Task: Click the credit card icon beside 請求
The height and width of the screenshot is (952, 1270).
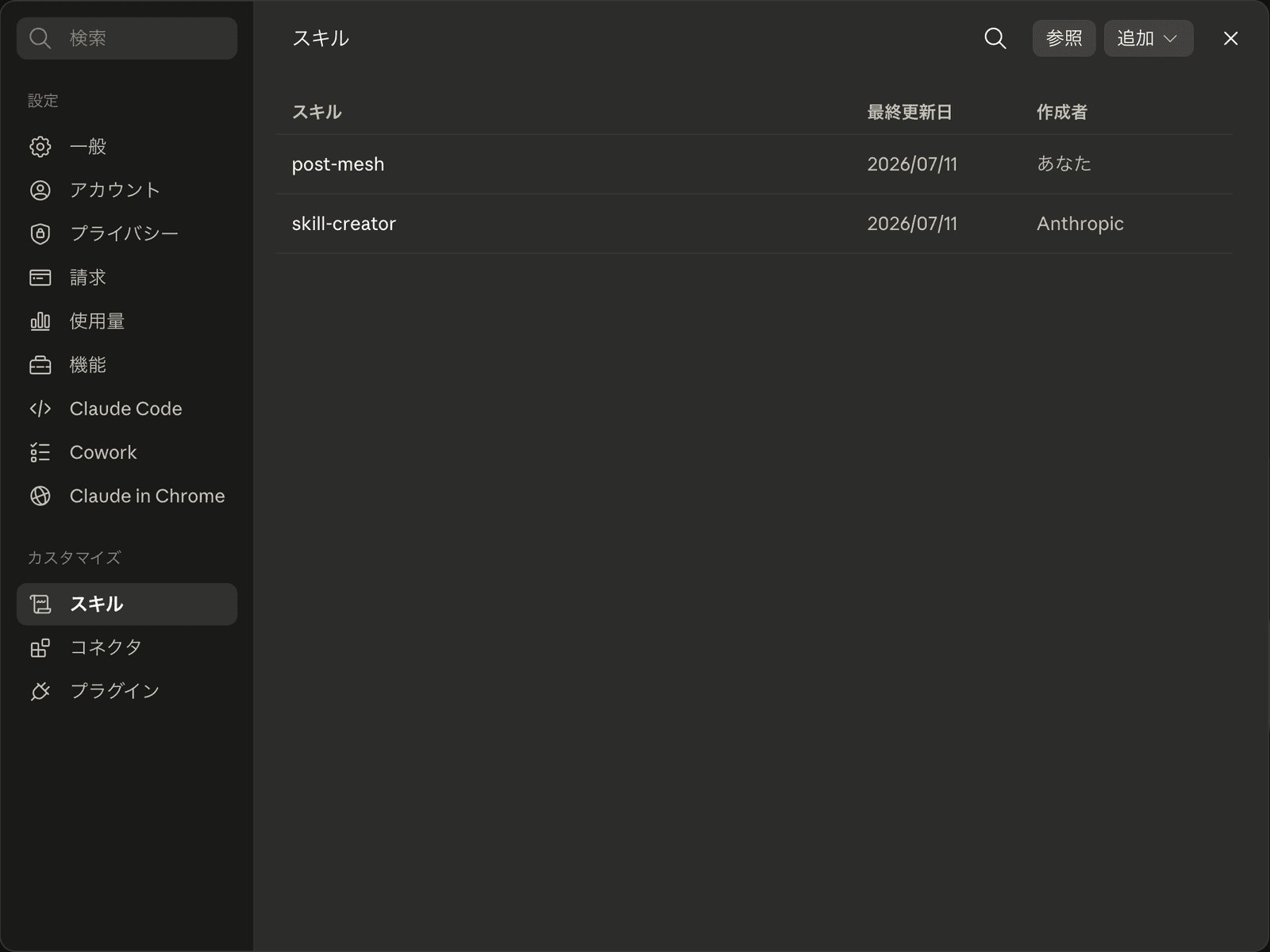Action: pyautogui.click(x=40, y=278)
